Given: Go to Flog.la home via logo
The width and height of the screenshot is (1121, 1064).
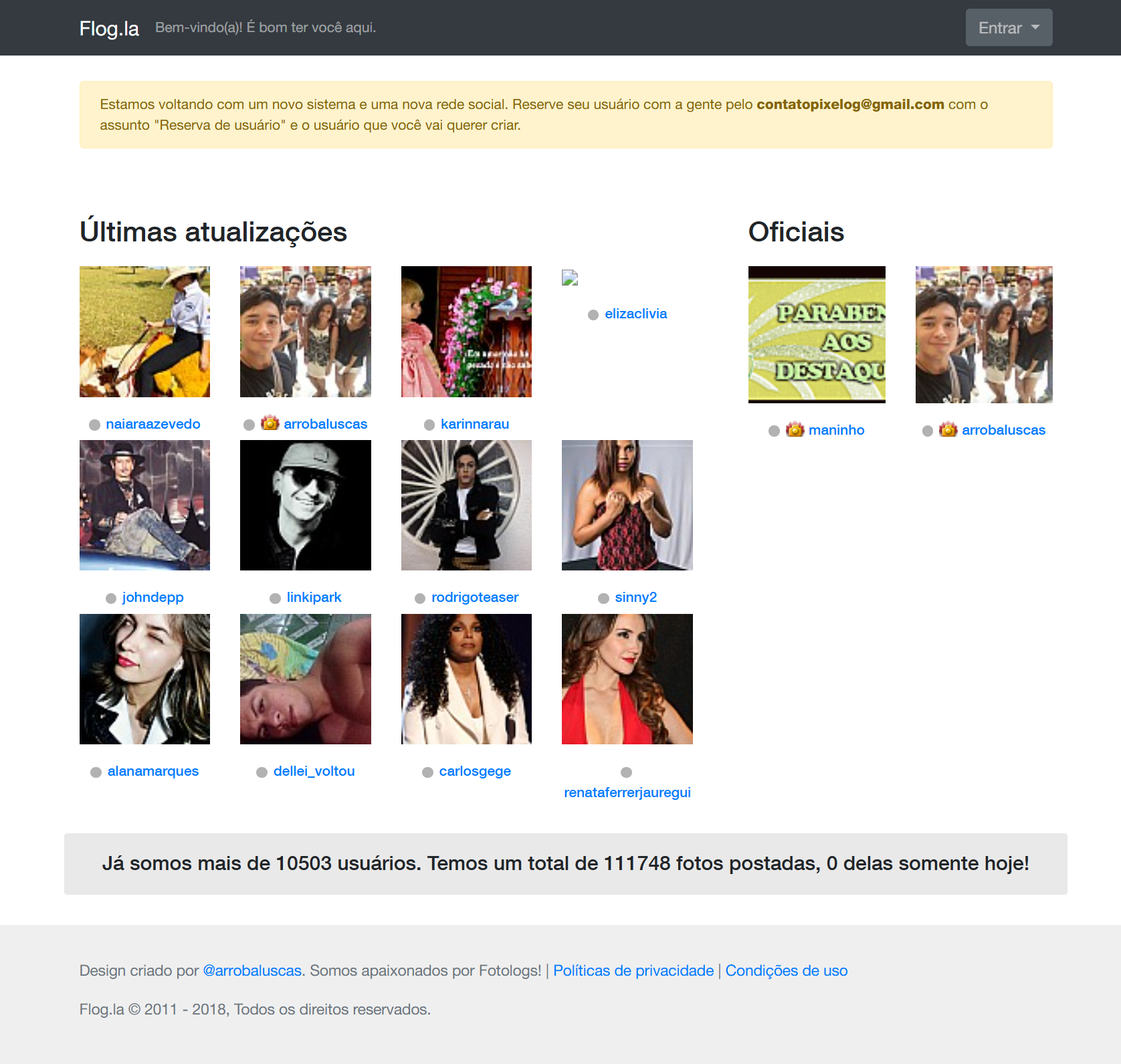Looking at the screenshot, I should (109, 28).
